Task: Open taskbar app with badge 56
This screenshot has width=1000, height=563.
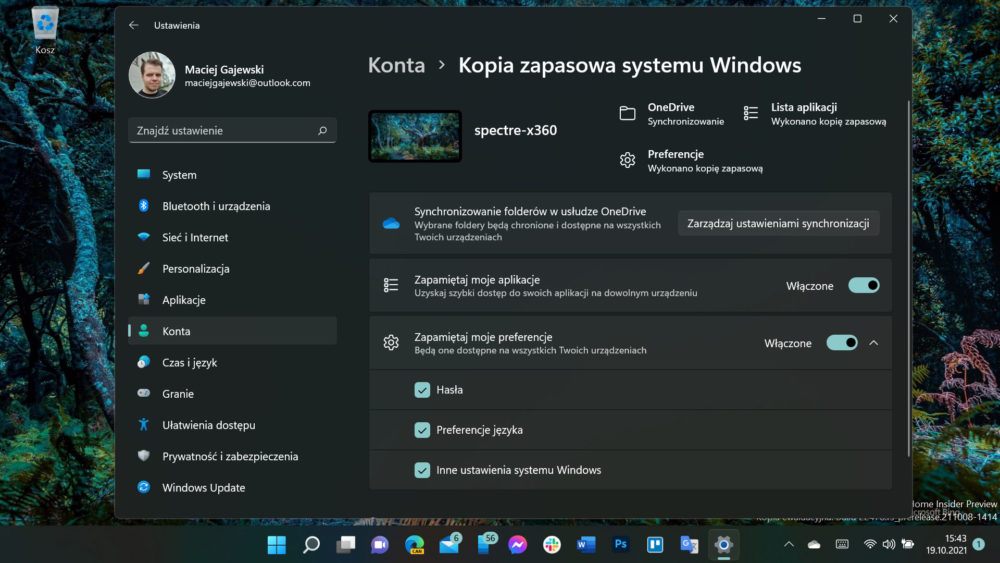Action: (x=486, y=543)
